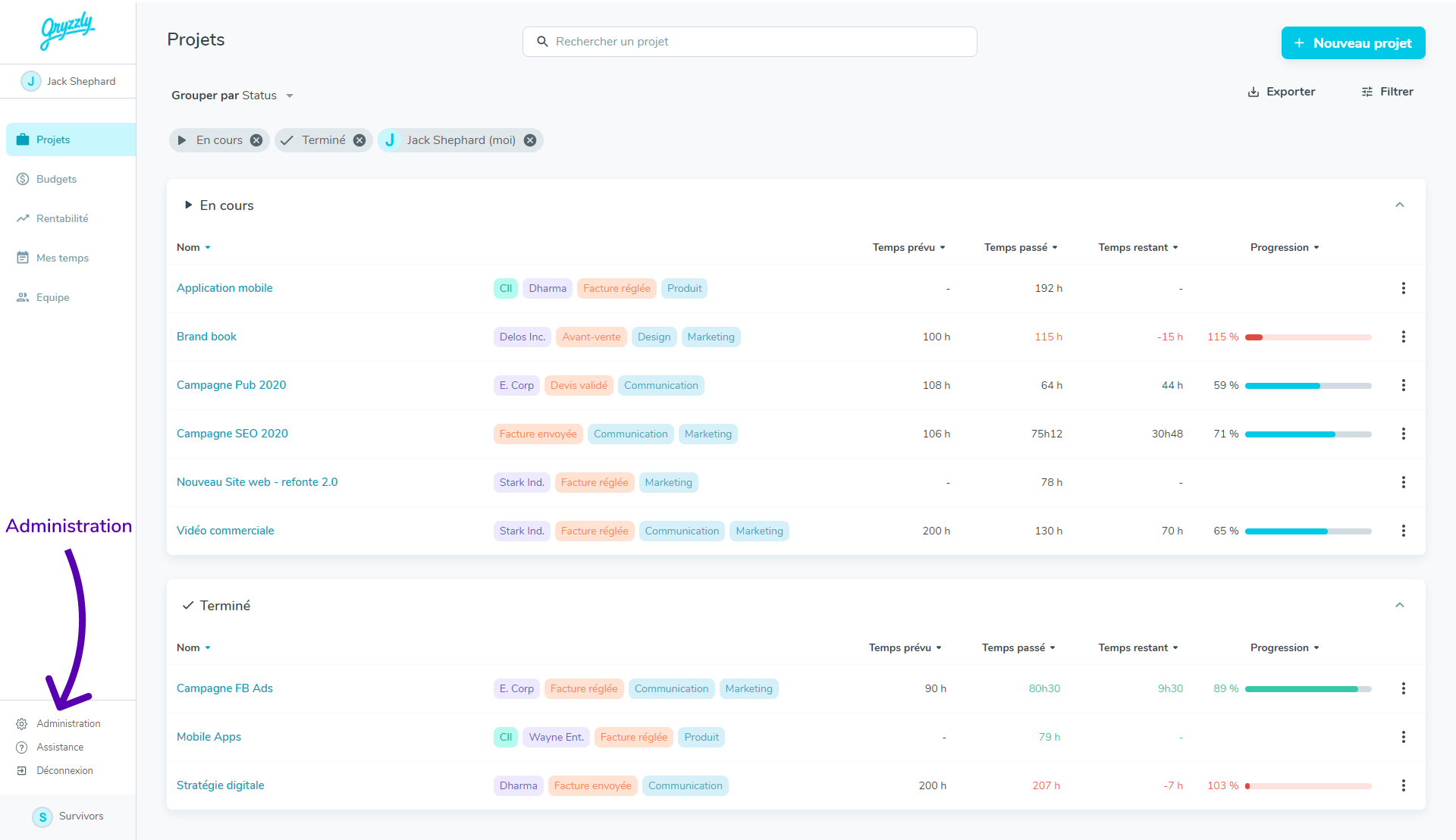
Task: Remove the Jack Shephard (moi) filter
Action: click(530, 140)
